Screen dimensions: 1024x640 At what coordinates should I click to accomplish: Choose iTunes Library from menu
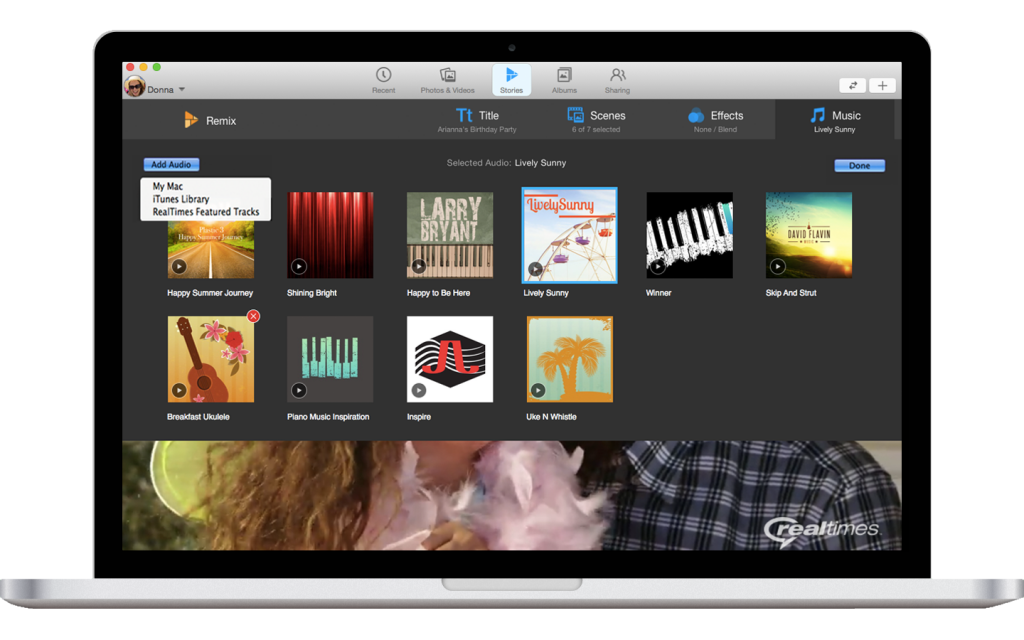click(181, 199)
